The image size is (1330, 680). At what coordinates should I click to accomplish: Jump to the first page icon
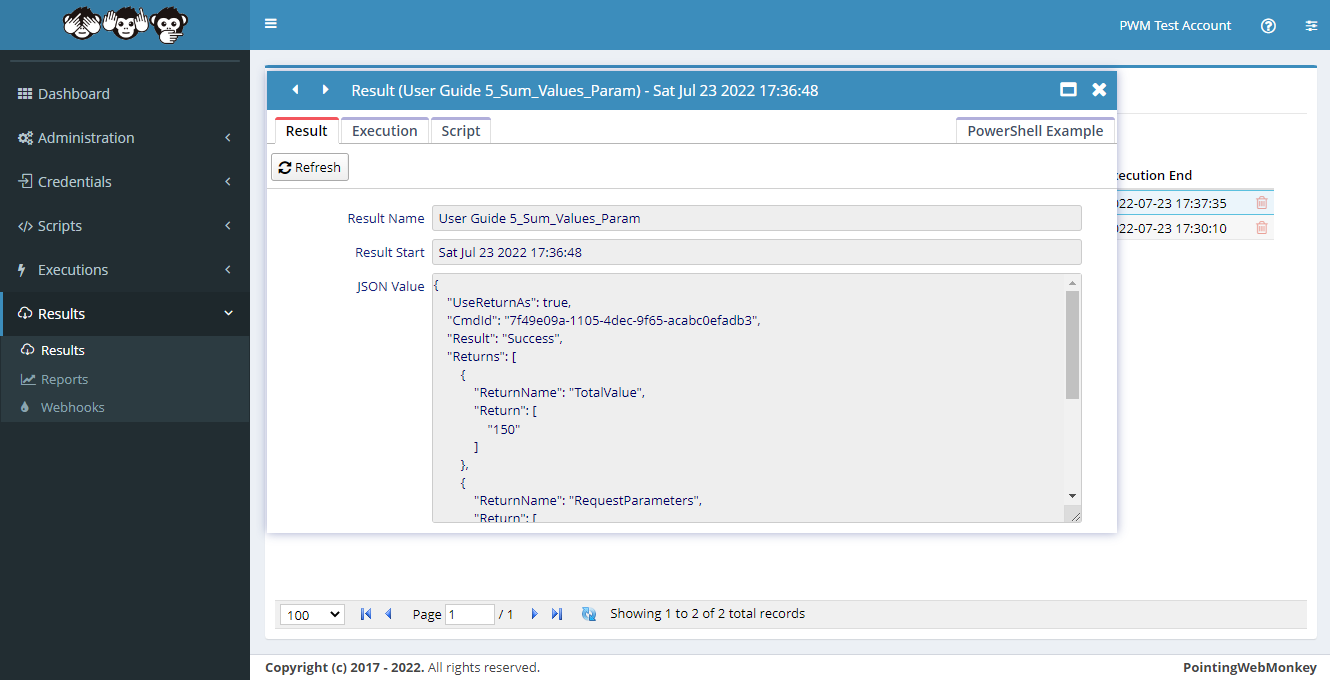point(366,614)
